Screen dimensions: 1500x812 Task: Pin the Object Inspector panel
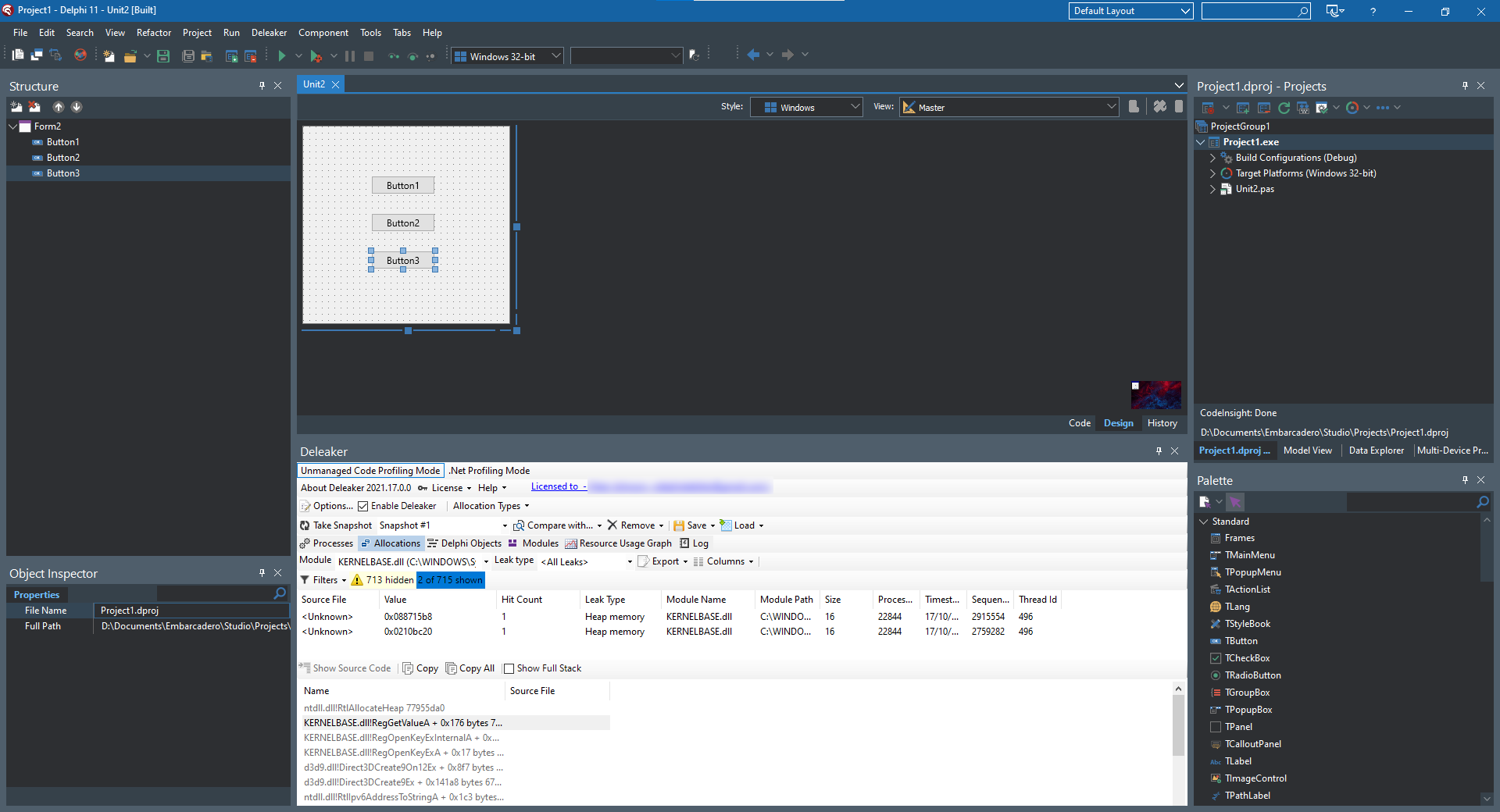click(262, 572)
